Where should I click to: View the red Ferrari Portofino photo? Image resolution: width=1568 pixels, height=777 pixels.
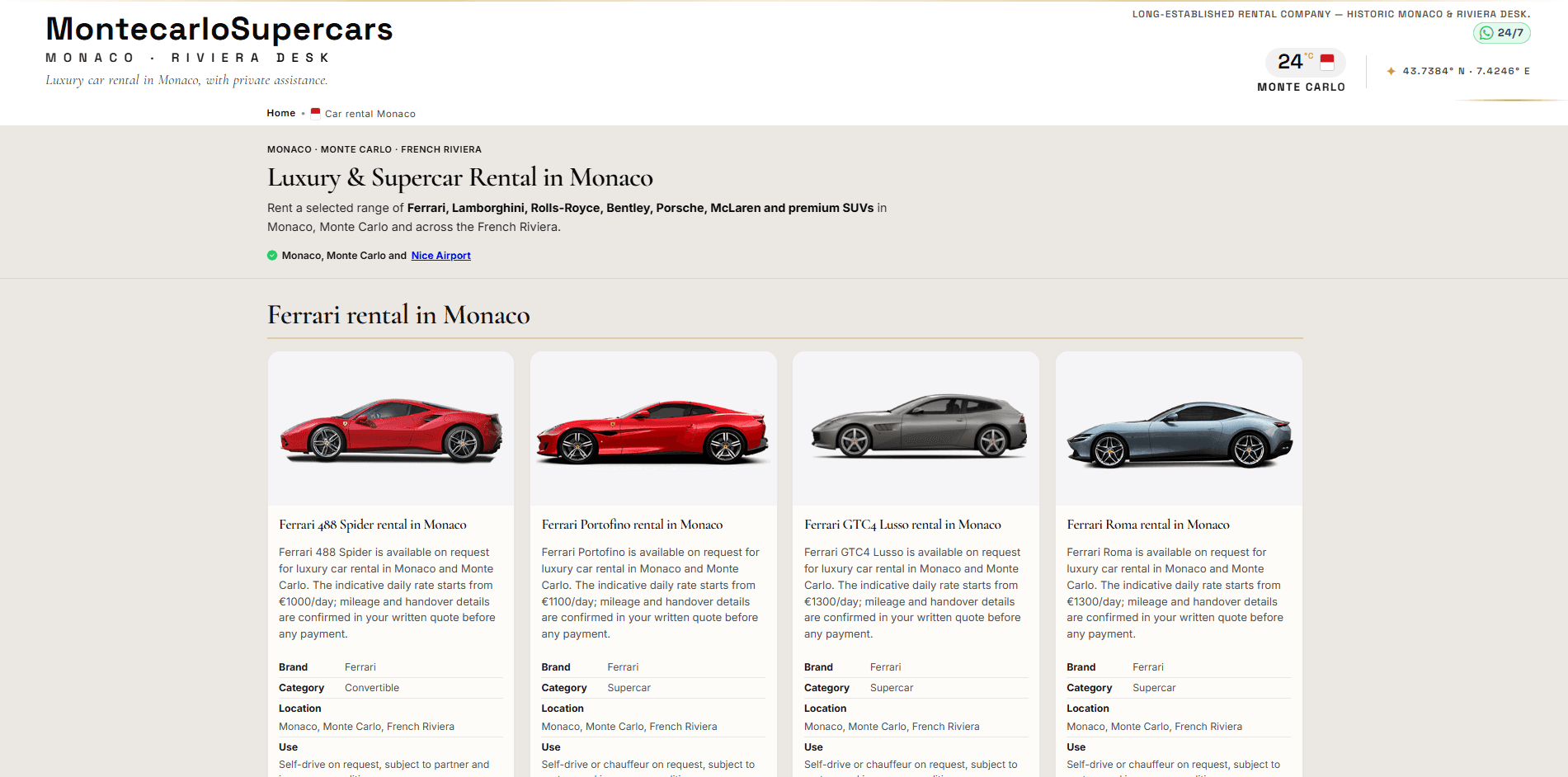pyautogui.click(x=653, y=431)
